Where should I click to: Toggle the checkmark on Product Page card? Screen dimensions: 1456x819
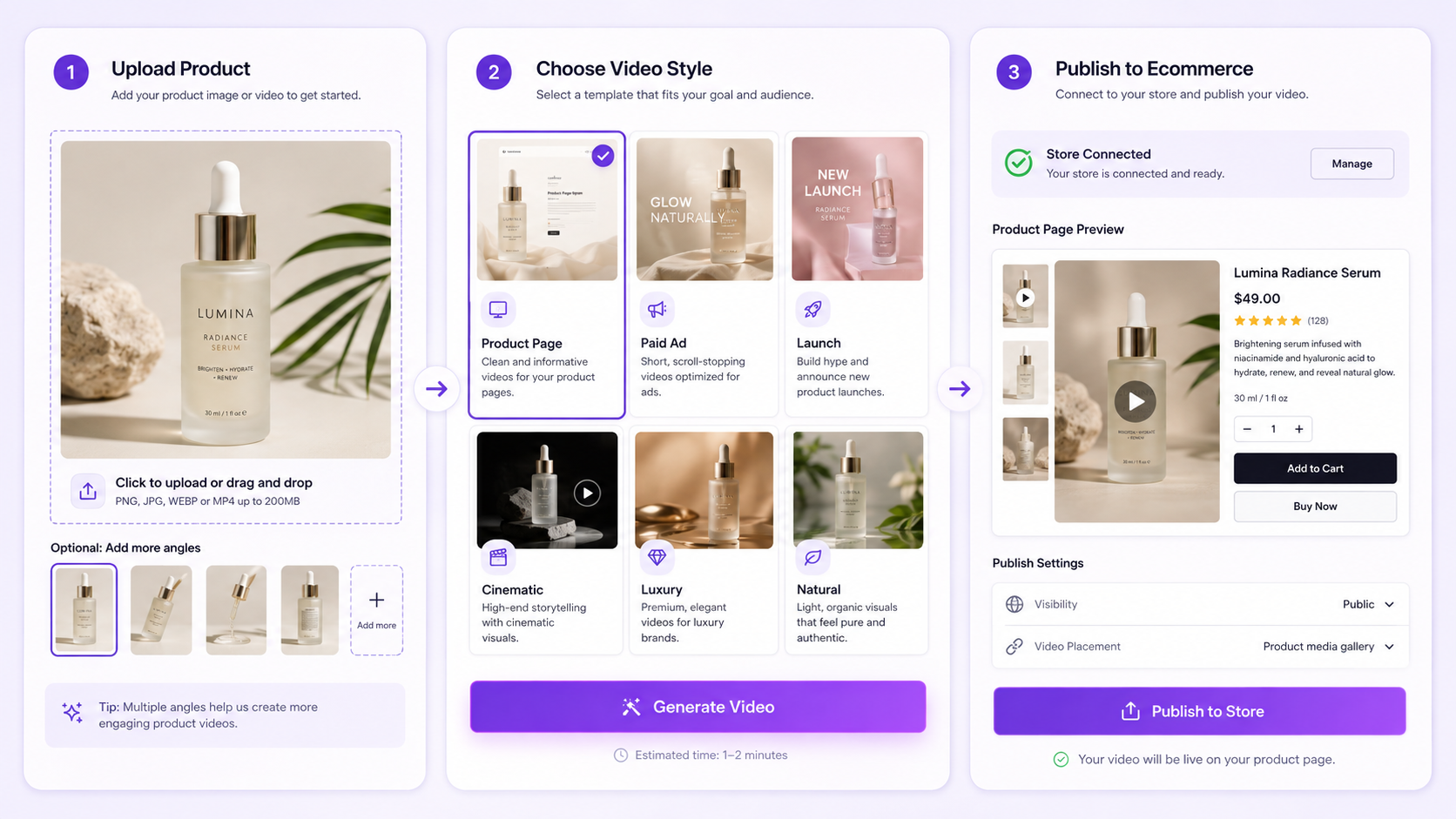[x=603, y=156]
